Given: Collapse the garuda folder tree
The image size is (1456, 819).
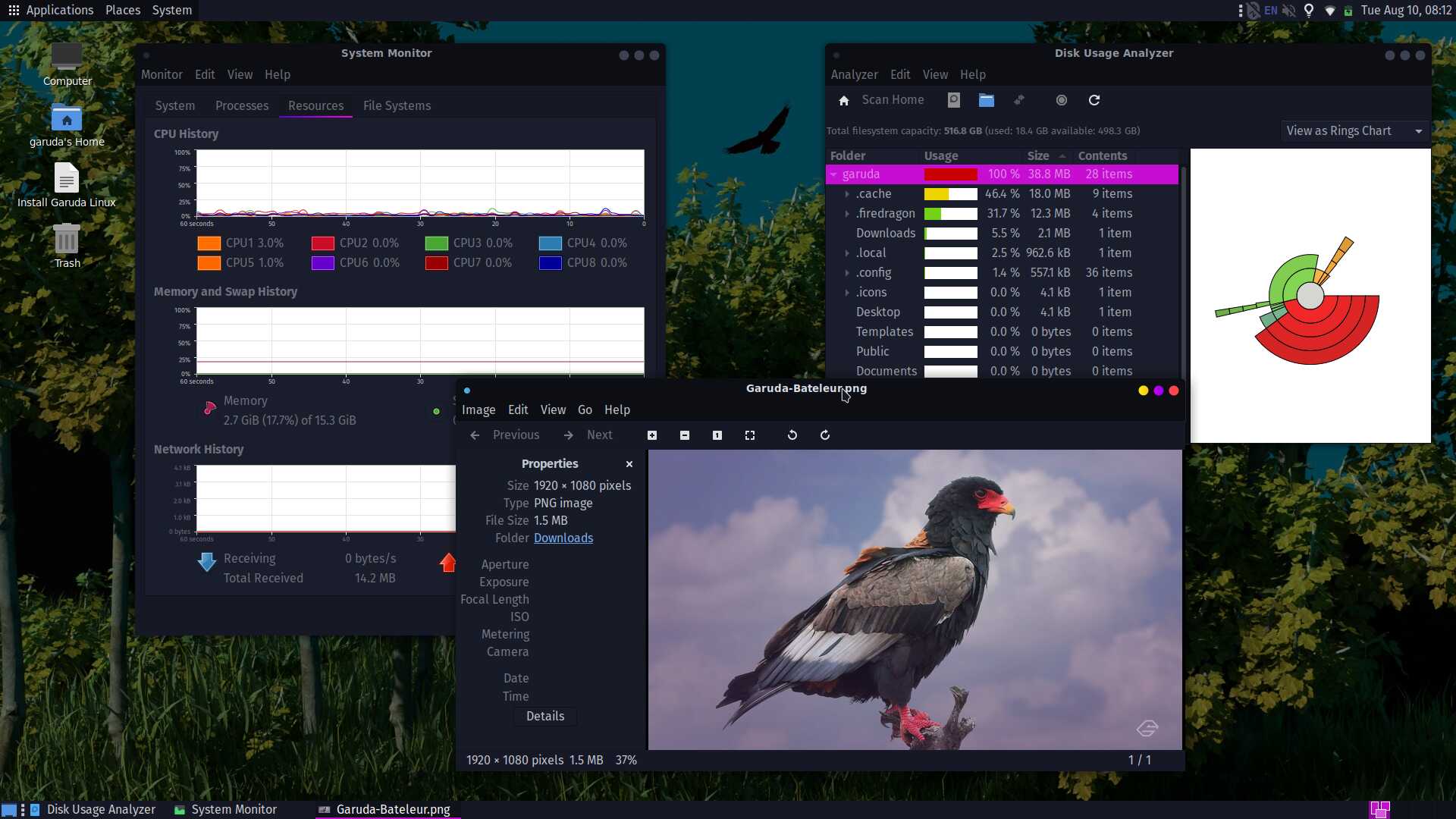Looking at the screenshot, I should (x=834, y=174).
